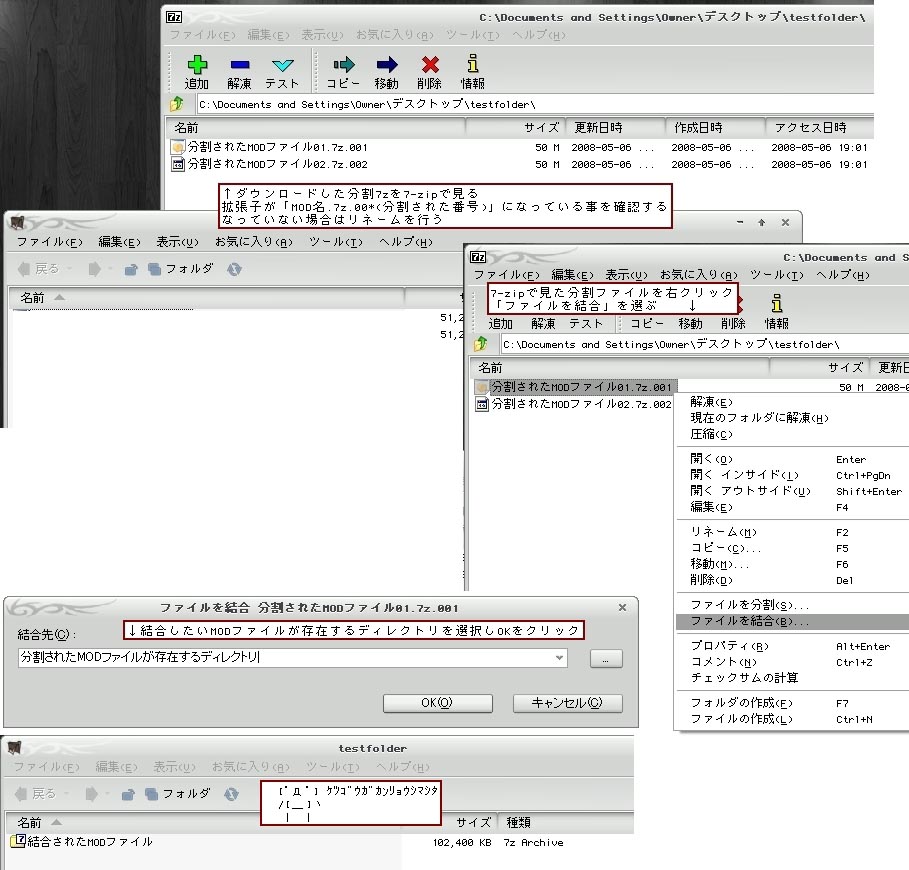Click the OK button in the combine dialog
Viewport: 909px width, 870px height.
click(436, 703)
